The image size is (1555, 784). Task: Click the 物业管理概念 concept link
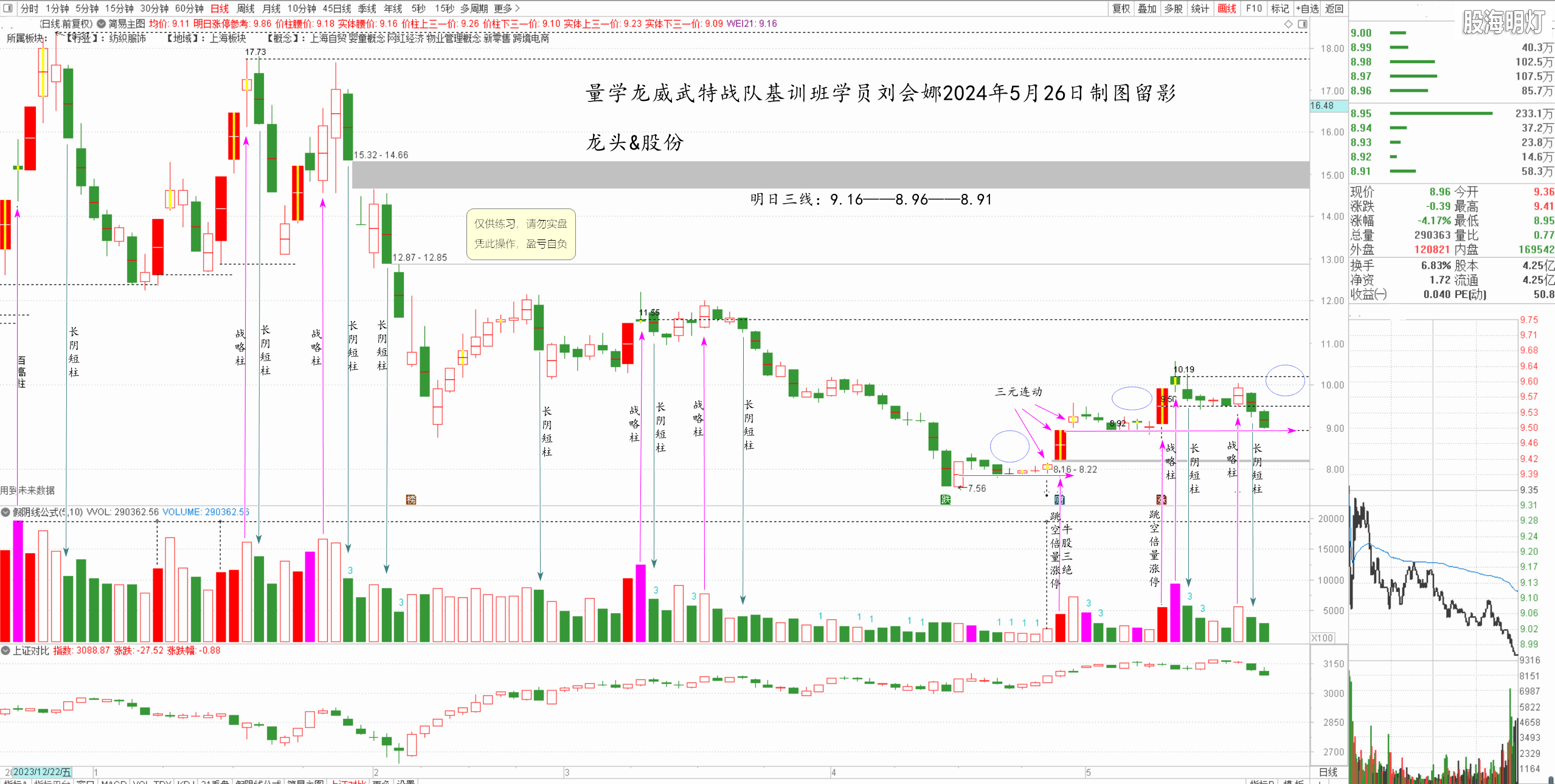coord(454,38)
